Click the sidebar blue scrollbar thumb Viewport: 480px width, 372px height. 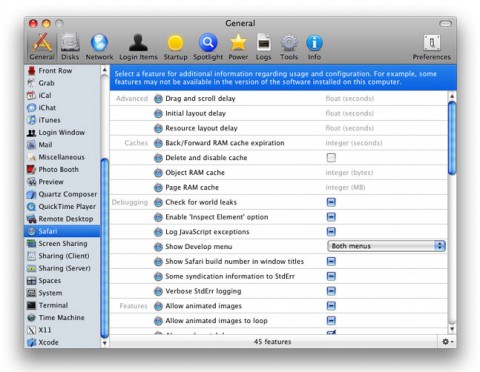coord(104,248)
